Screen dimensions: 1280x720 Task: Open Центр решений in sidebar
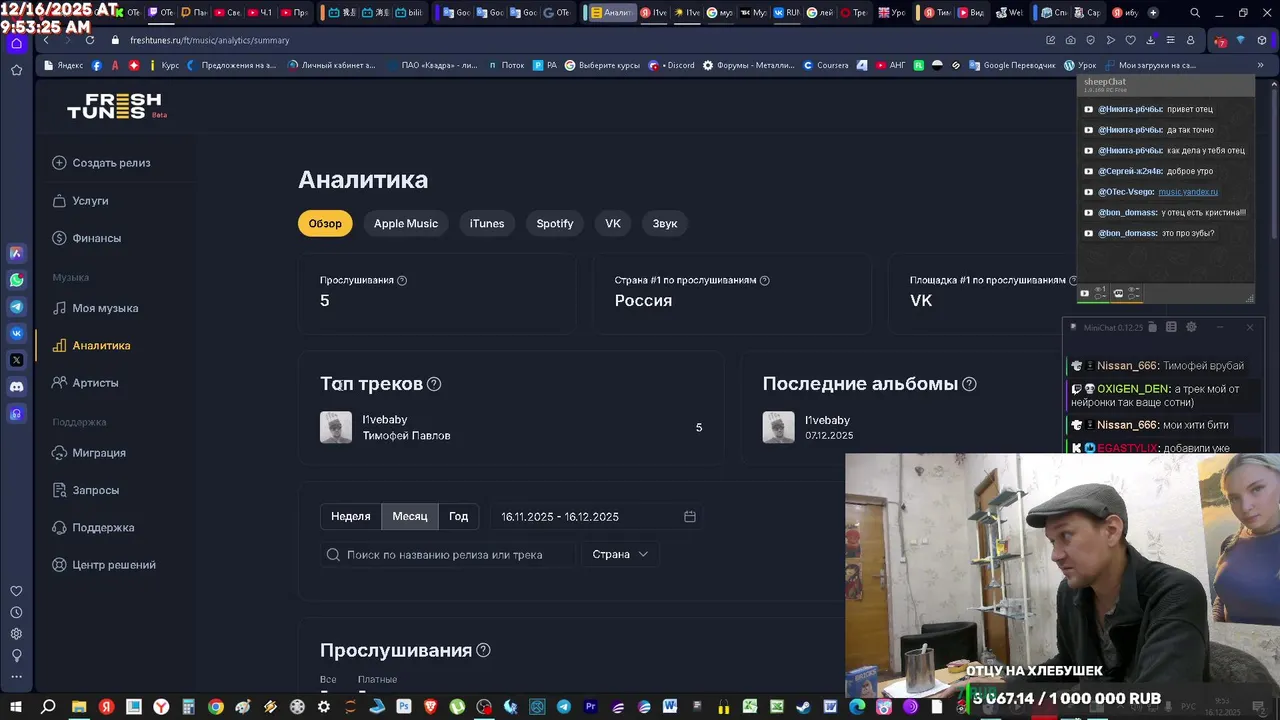click(104, 565)
